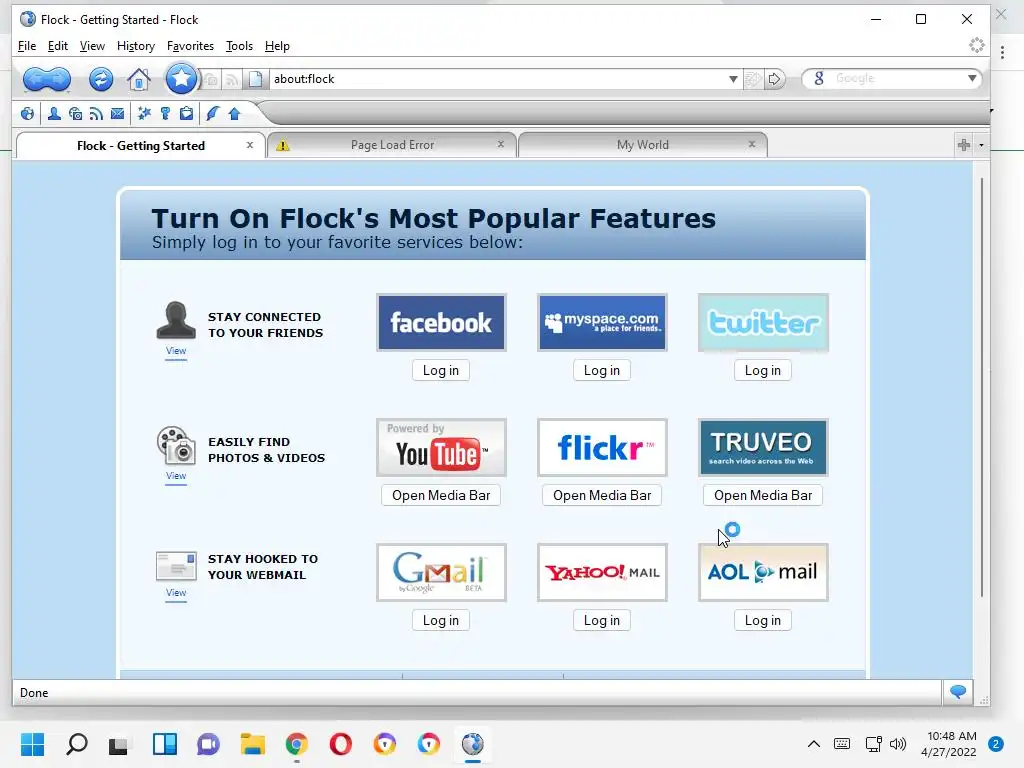The image size is (1024, 768).
Task: Add a new tab with the plus button
Action: pos(964,145)
